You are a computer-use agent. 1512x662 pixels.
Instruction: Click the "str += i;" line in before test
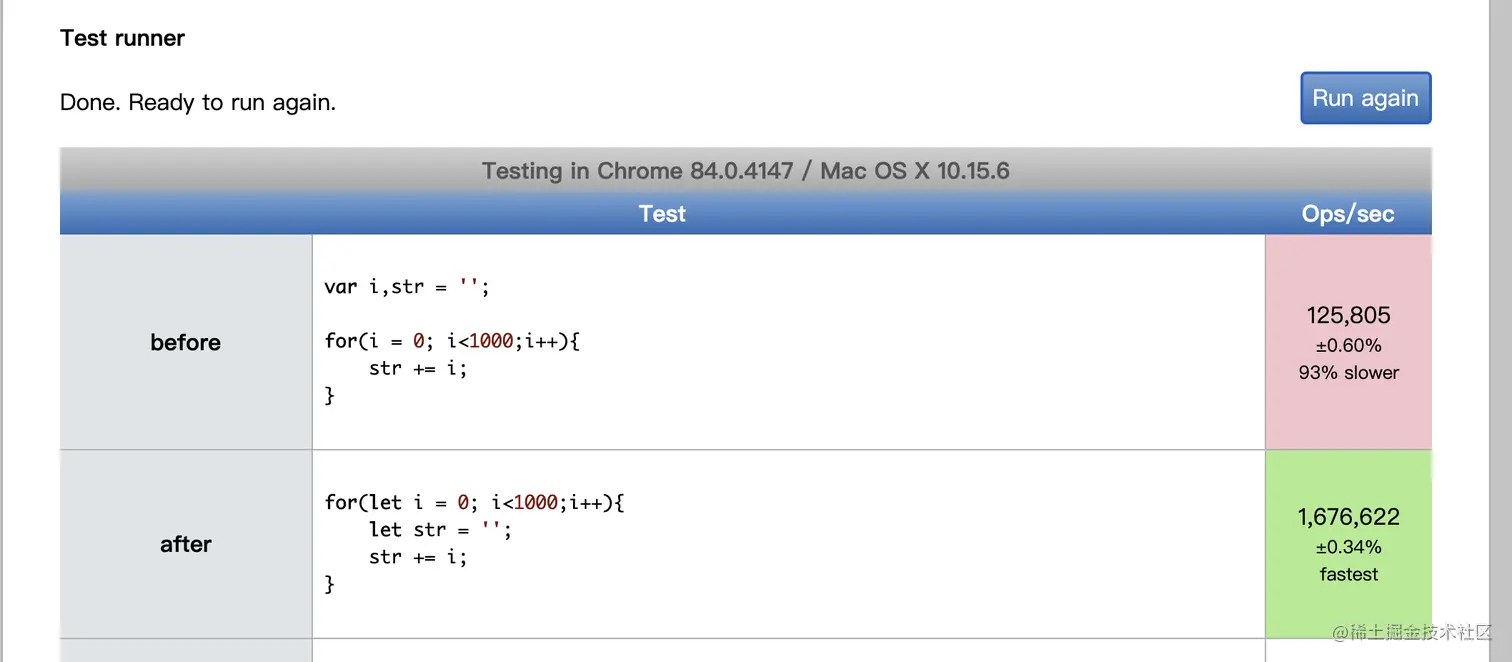click(x=418, y=368)
